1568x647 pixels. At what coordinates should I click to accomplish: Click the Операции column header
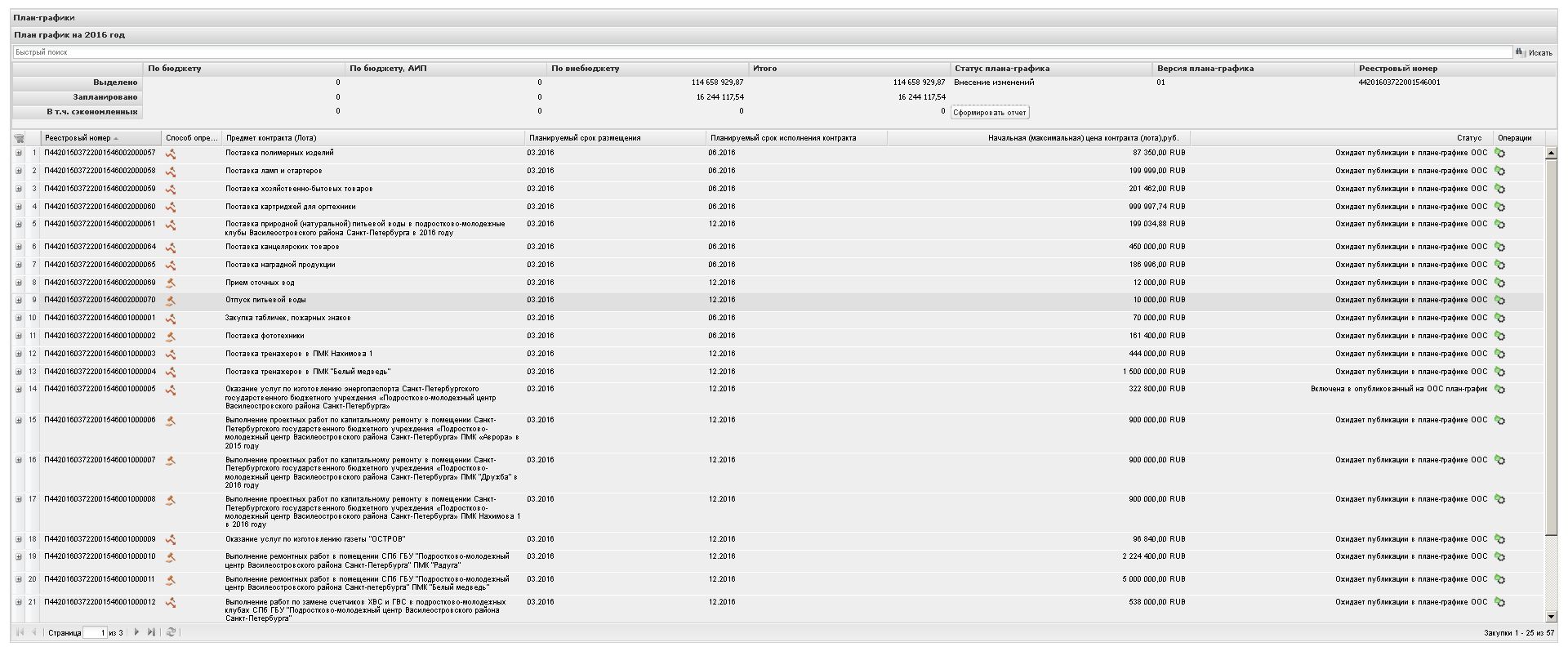tap(1518, 138)
